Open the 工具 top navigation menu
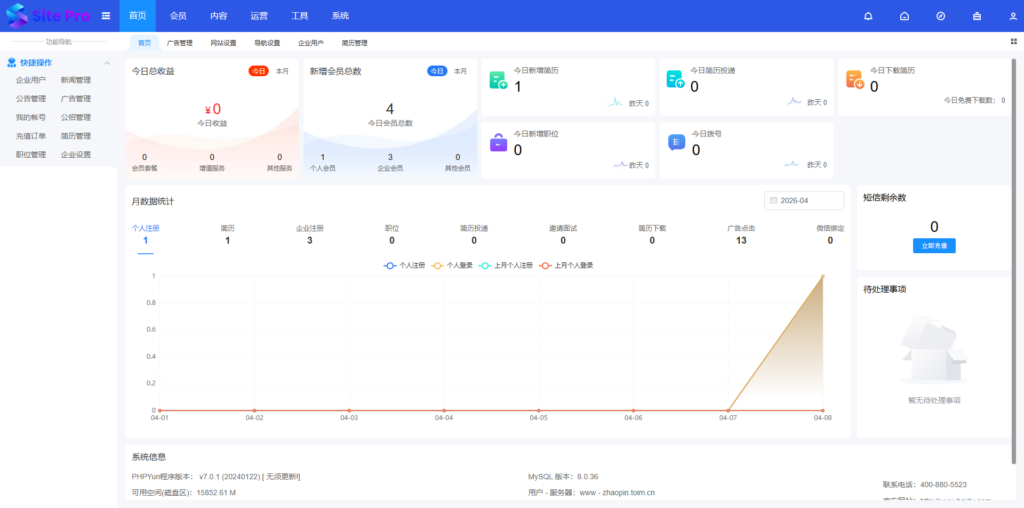The height and width of the screenshot is (508, 1024). coord(300,16)
